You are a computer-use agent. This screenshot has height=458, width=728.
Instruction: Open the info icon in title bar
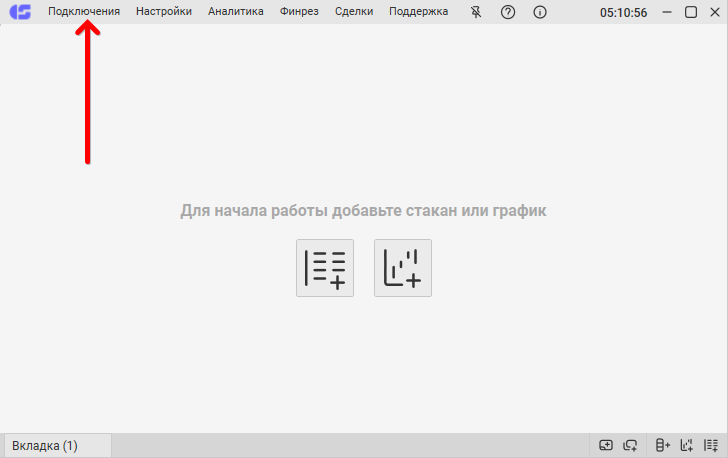click(540, 12)
